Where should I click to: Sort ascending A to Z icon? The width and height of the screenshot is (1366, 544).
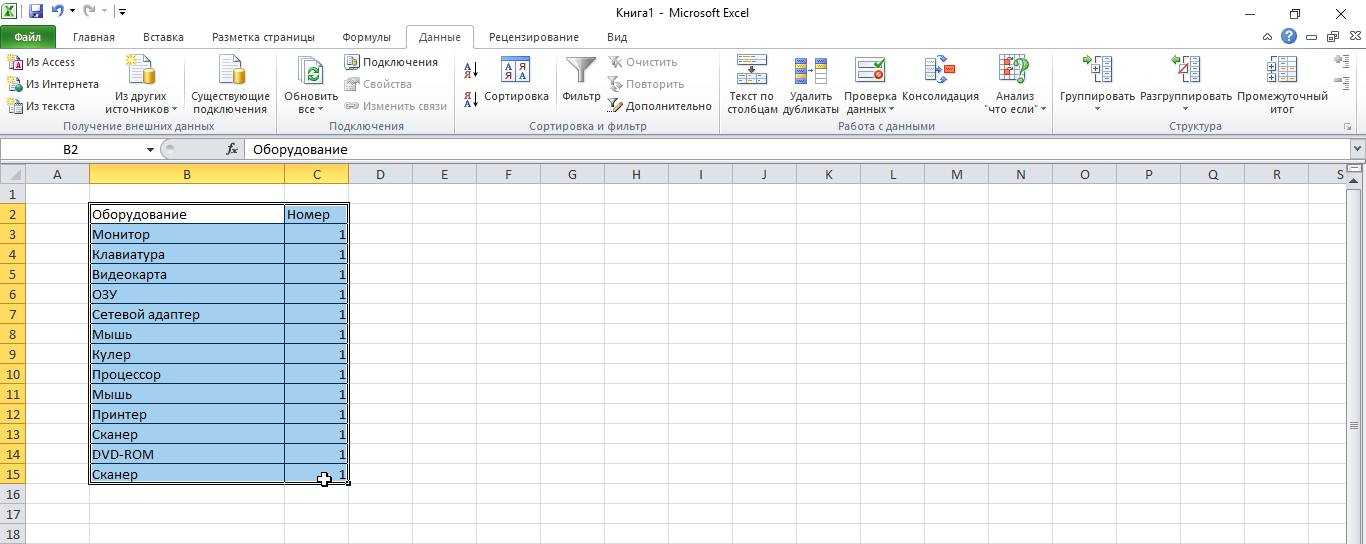click(471, 70)
